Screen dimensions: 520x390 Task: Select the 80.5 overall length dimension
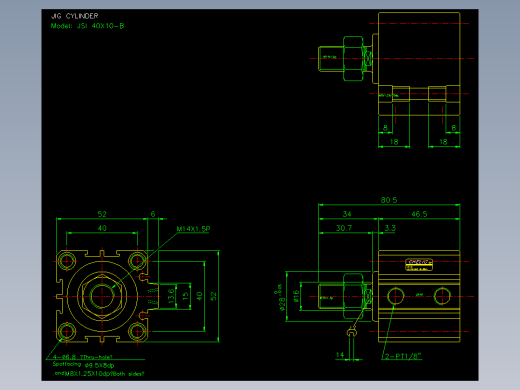[389, 200]
